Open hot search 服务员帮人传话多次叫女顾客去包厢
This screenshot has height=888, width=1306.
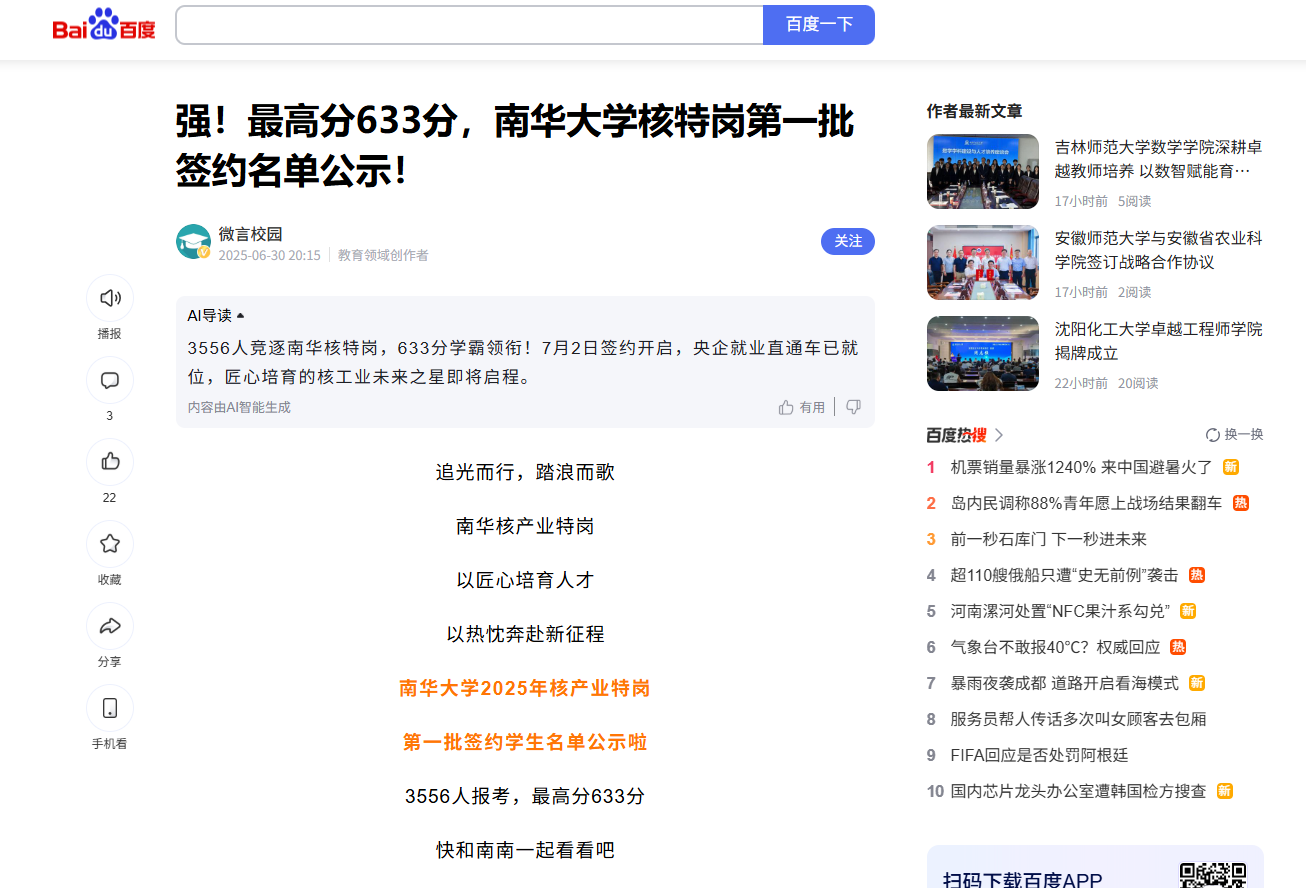click(x=1079, y=719)
